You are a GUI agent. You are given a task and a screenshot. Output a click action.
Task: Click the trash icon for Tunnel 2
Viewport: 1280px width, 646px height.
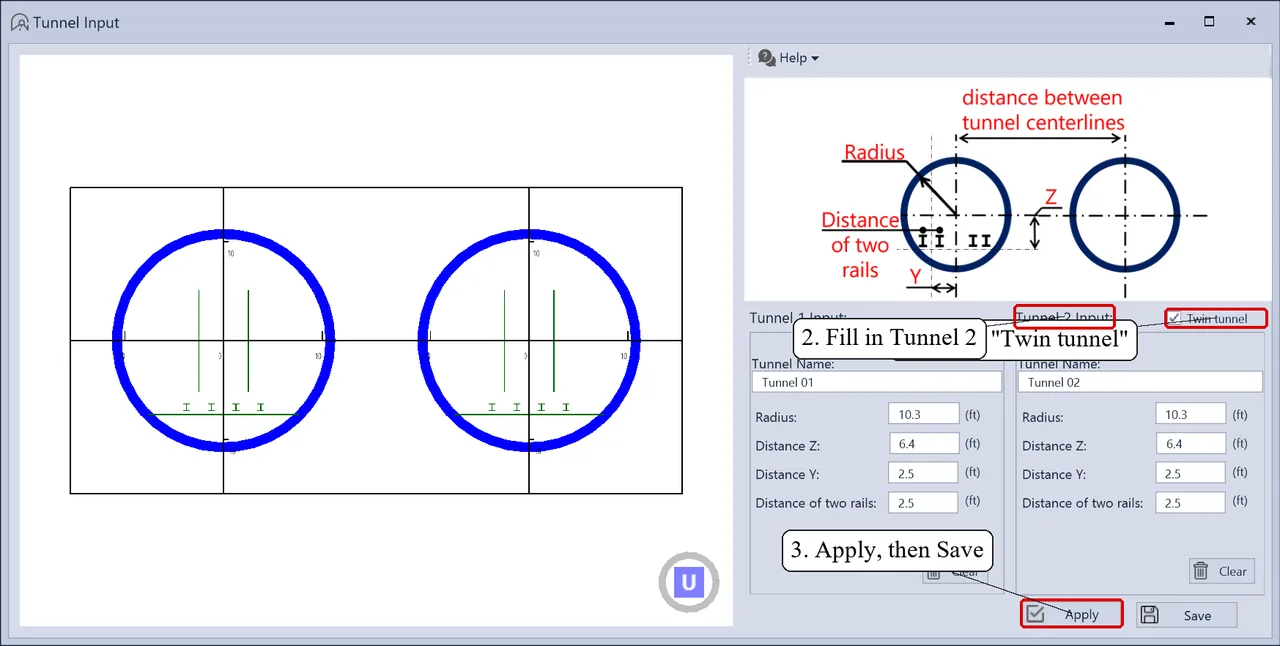click(1203, 571)
